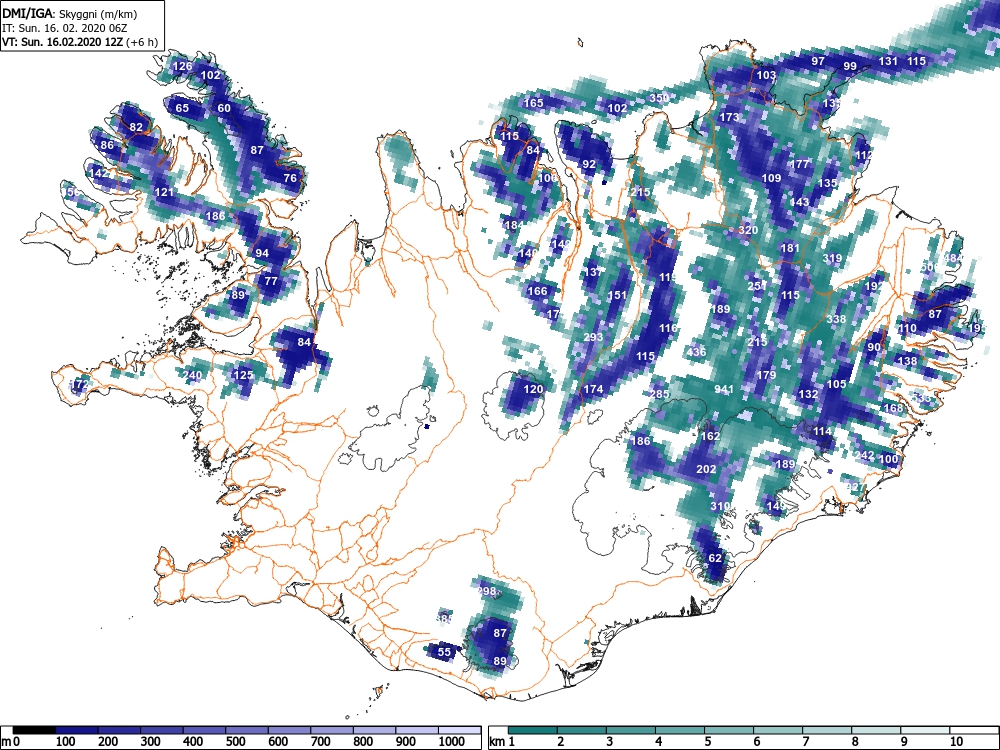Screen dimensions: 1000x750
Task: Click the visibility value '310'
Action: click(x=720, y=506)
